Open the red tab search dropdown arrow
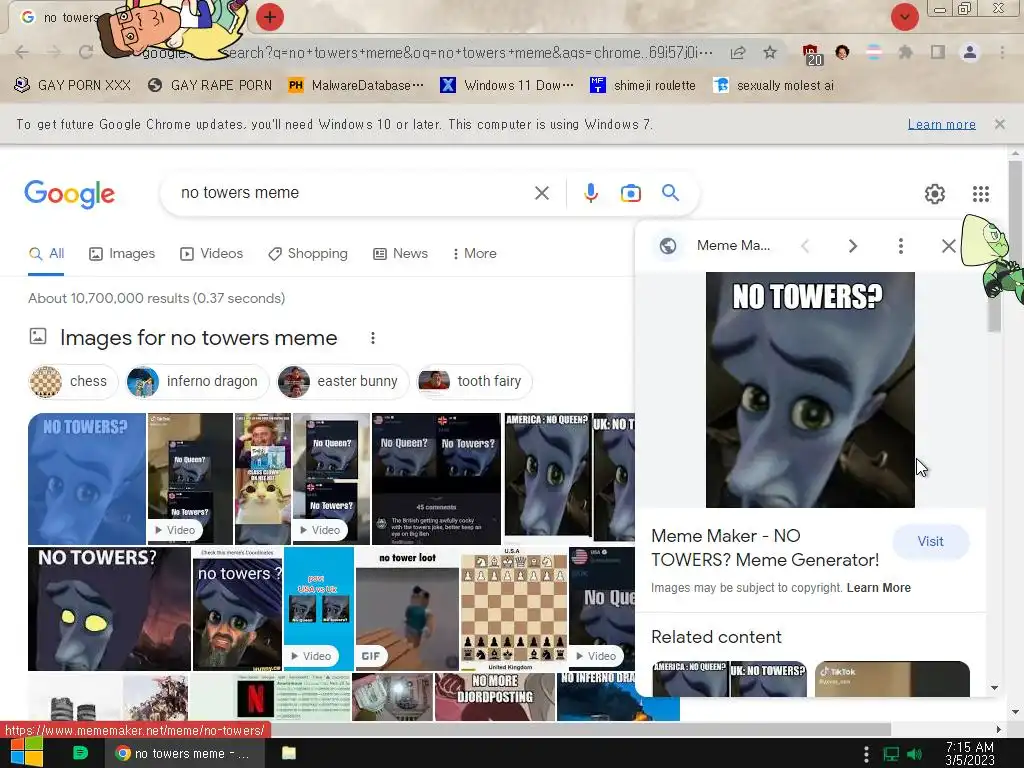Image resolution: width=1024 pixels, height=768 pixels. point(905,17)
